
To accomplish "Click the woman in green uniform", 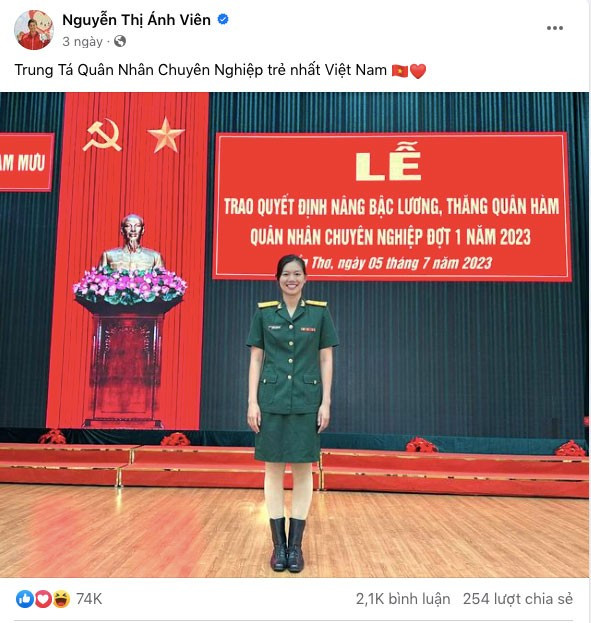I will 291,412.
